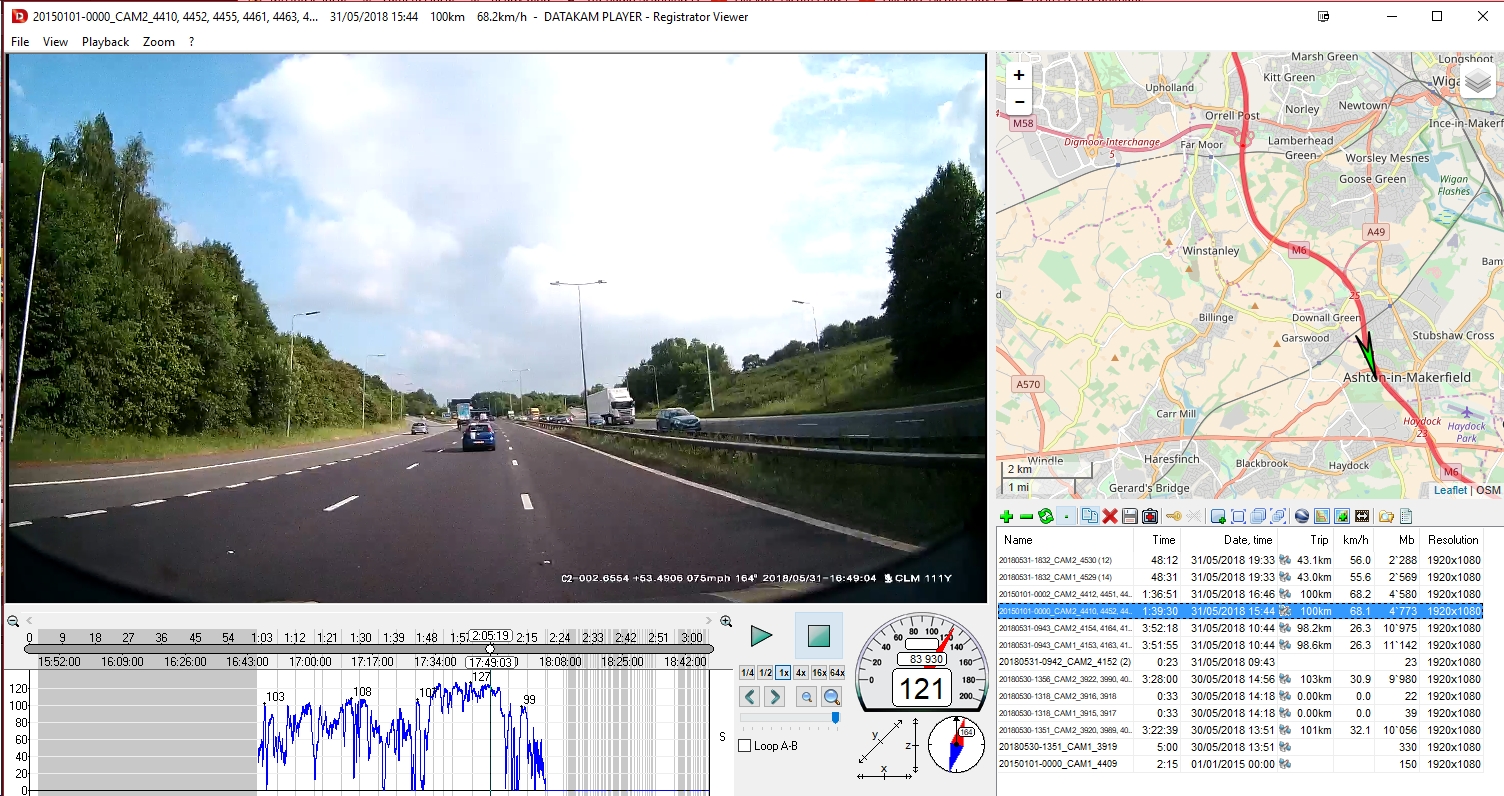The width and height of the screenshot is (1504, 796).
Task: Click the document list icon
Action: coord(1406,516)
